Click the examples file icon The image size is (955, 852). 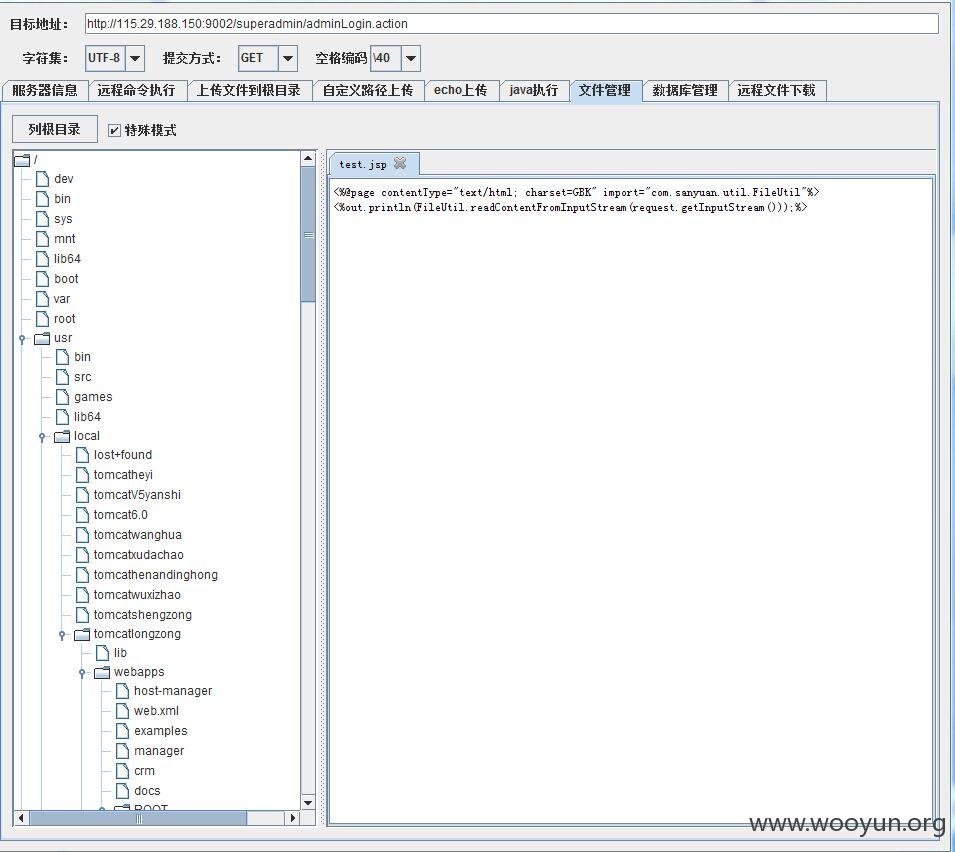pyautogui.click(x=122, y=731)
